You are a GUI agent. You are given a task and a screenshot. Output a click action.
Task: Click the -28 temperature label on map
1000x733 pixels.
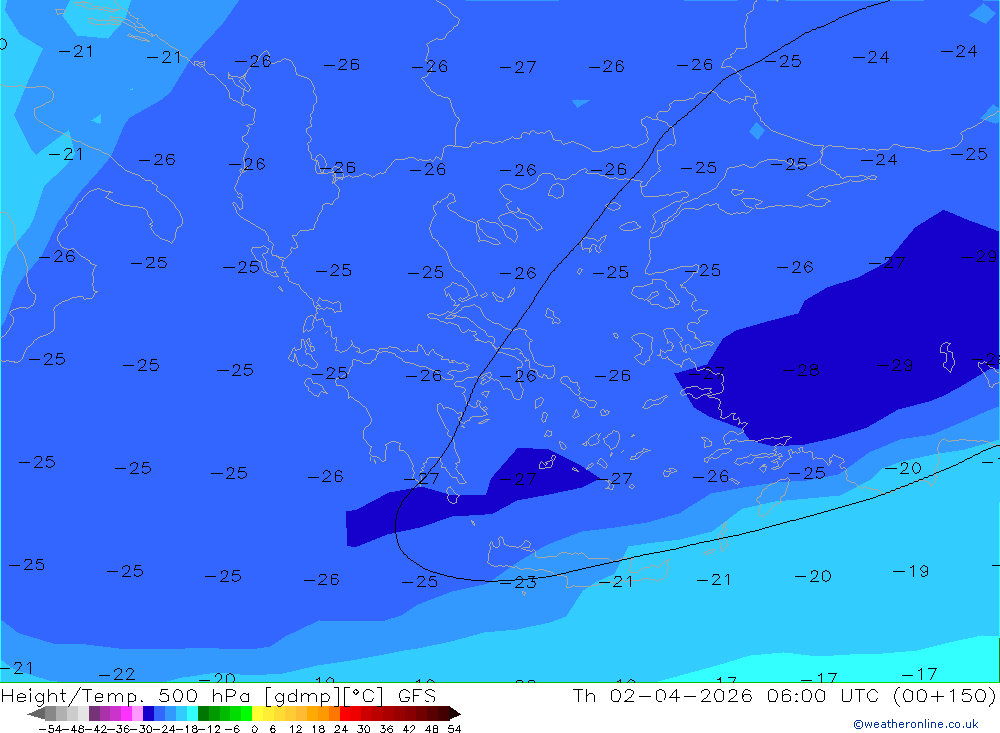[800, 370]
